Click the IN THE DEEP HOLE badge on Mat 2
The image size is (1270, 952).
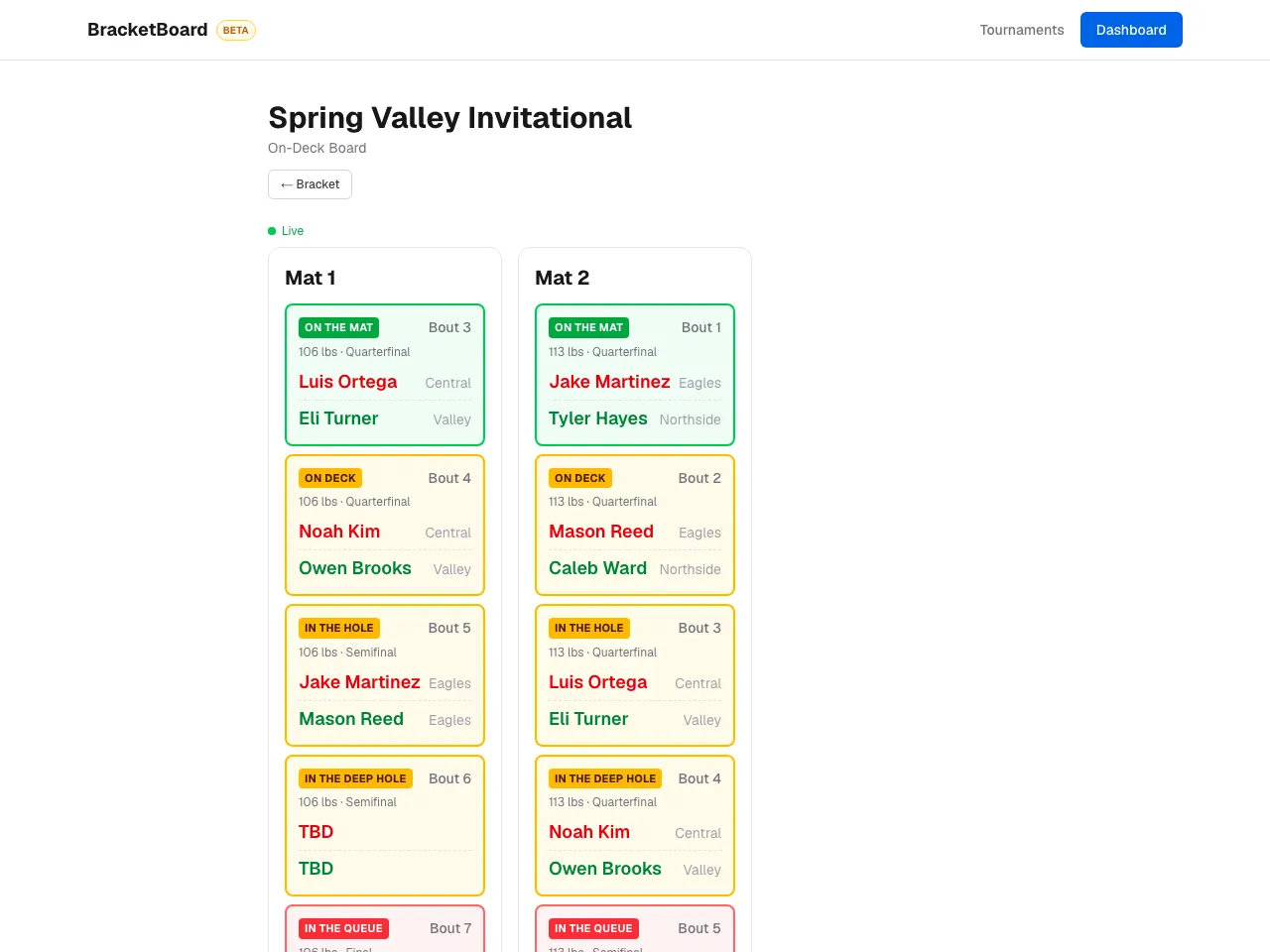point(604,778)
